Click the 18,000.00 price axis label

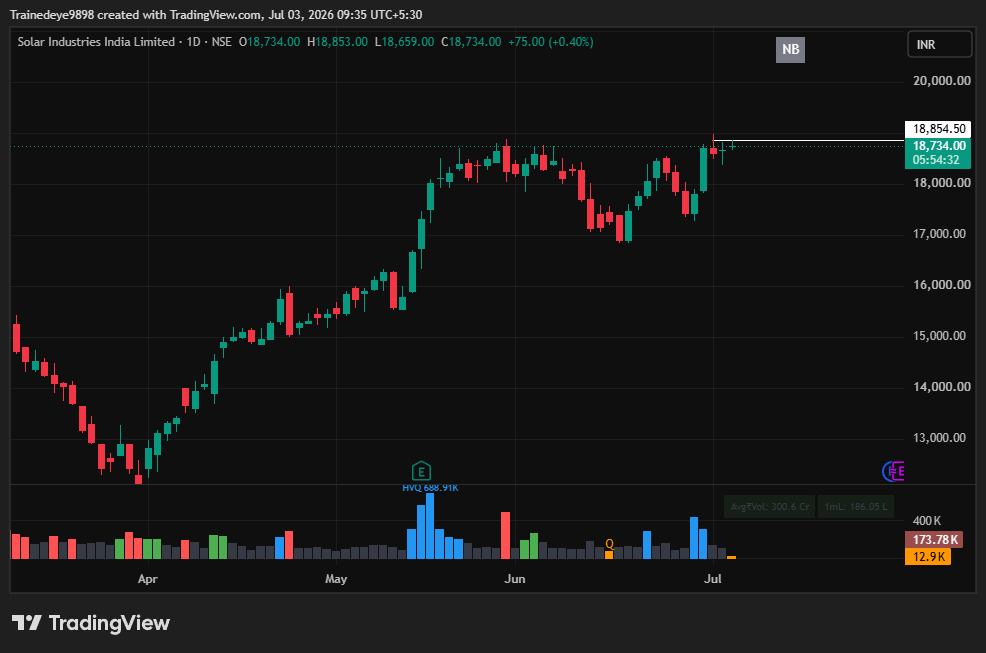click(941, 183)
